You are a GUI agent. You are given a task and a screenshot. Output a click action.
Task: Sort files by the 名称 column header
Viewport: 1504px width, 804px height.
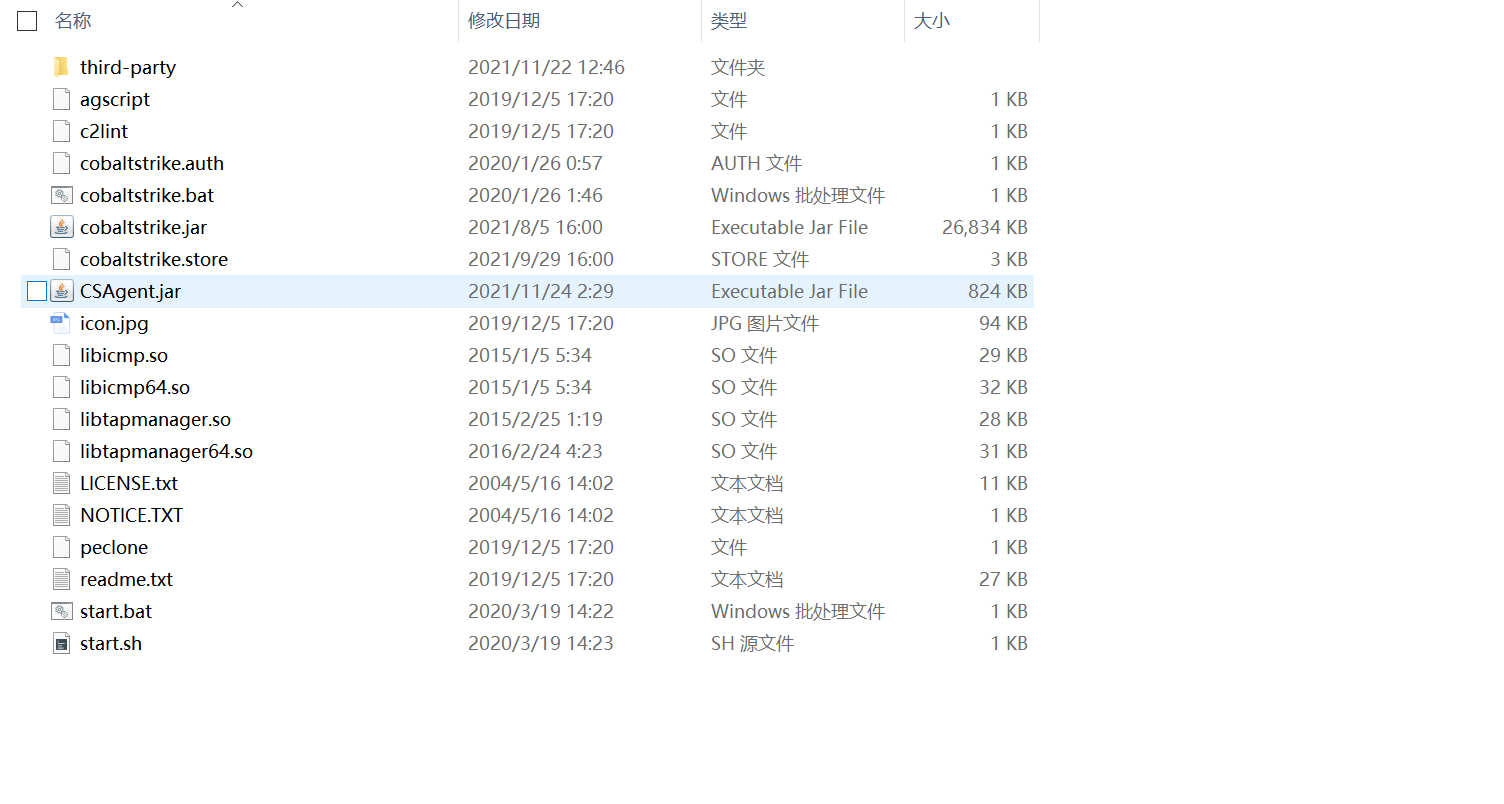[x=73, y=21]
